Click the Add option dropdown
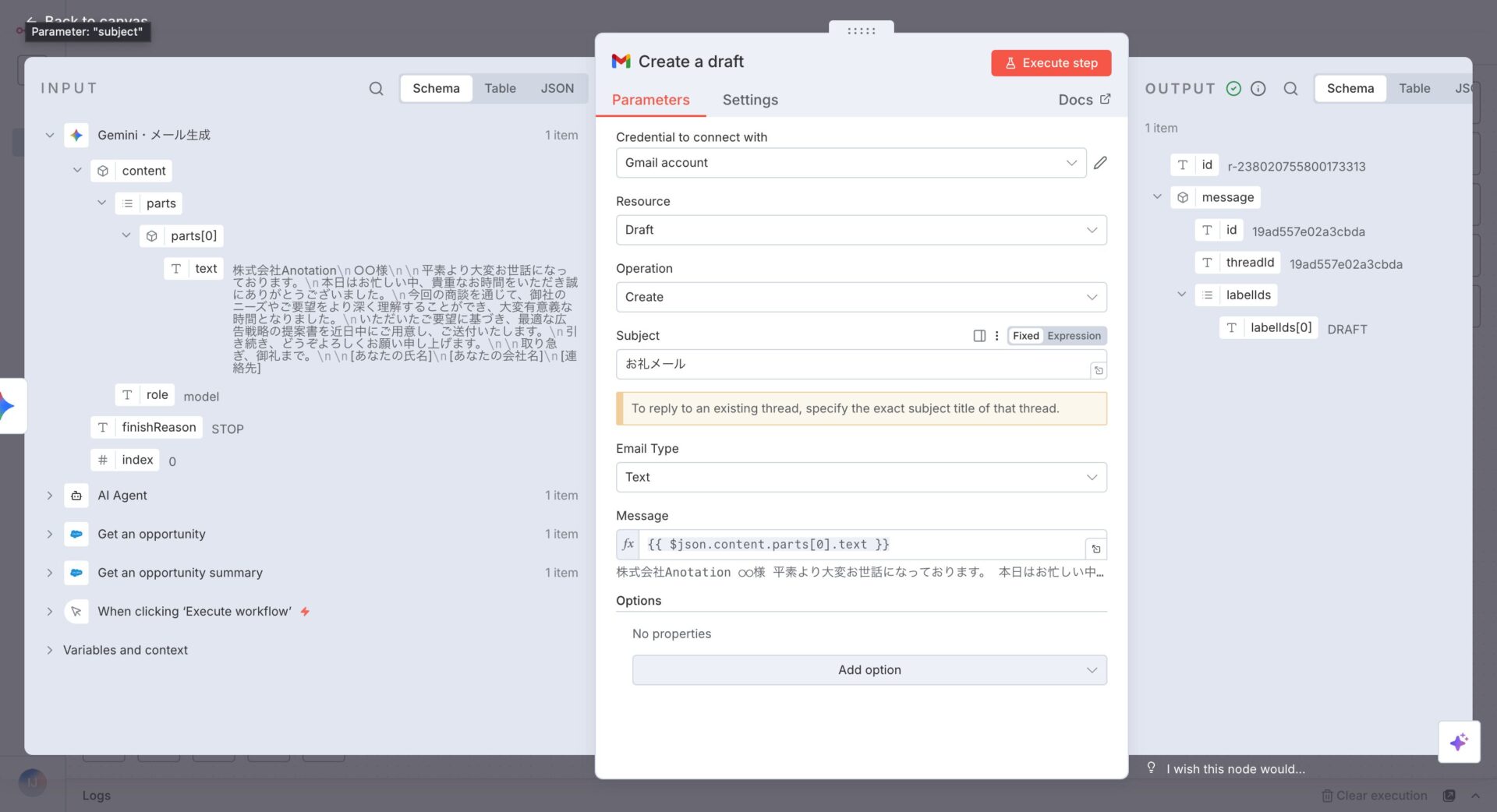The height and width of the screenshot is (812, 1497). click(869, 670)
